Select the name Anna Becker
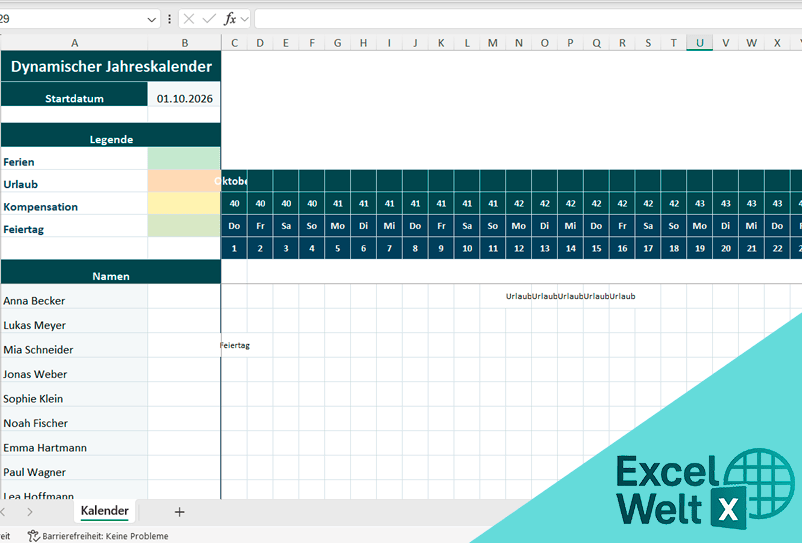 click(34, 301)
